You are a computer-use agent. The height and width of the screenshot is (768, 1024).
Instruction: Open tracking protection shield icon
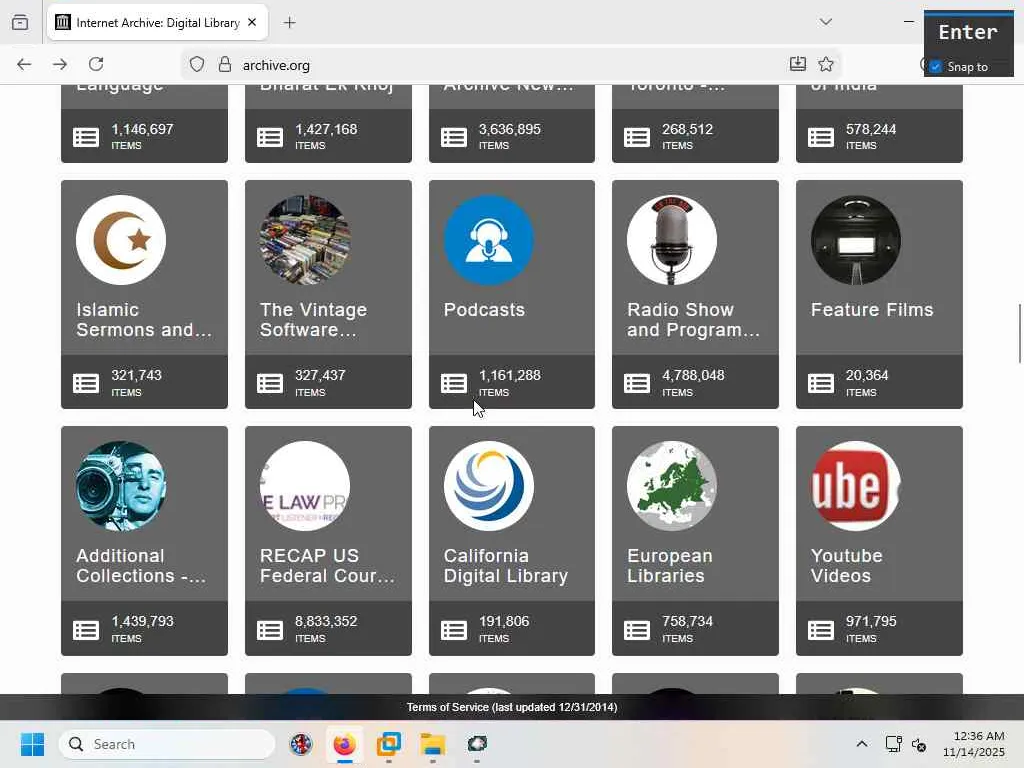(x=197, y=65)
